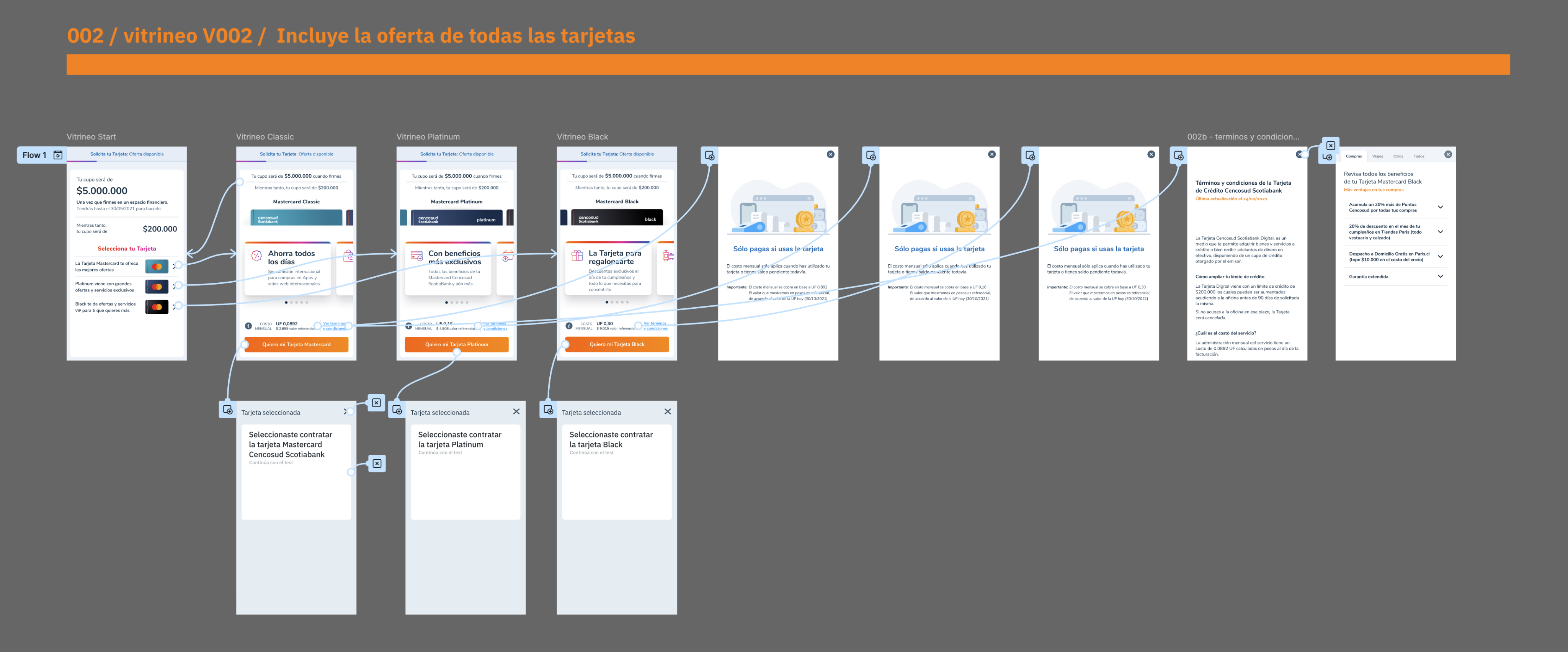
Task: Click the info icon in Vitrineo Black cost row
Action: (568, 326)
